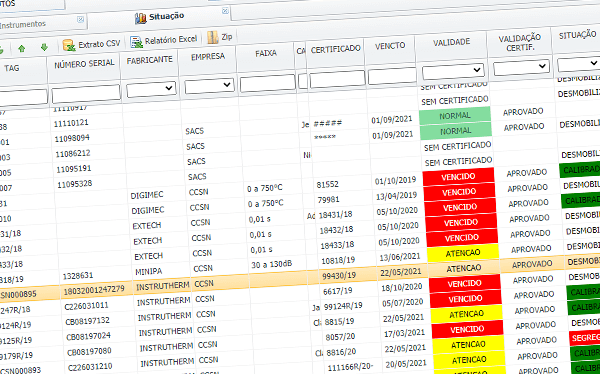Download the Zip archive
Viewport: 600px width, 374px height.
point(220,38)
